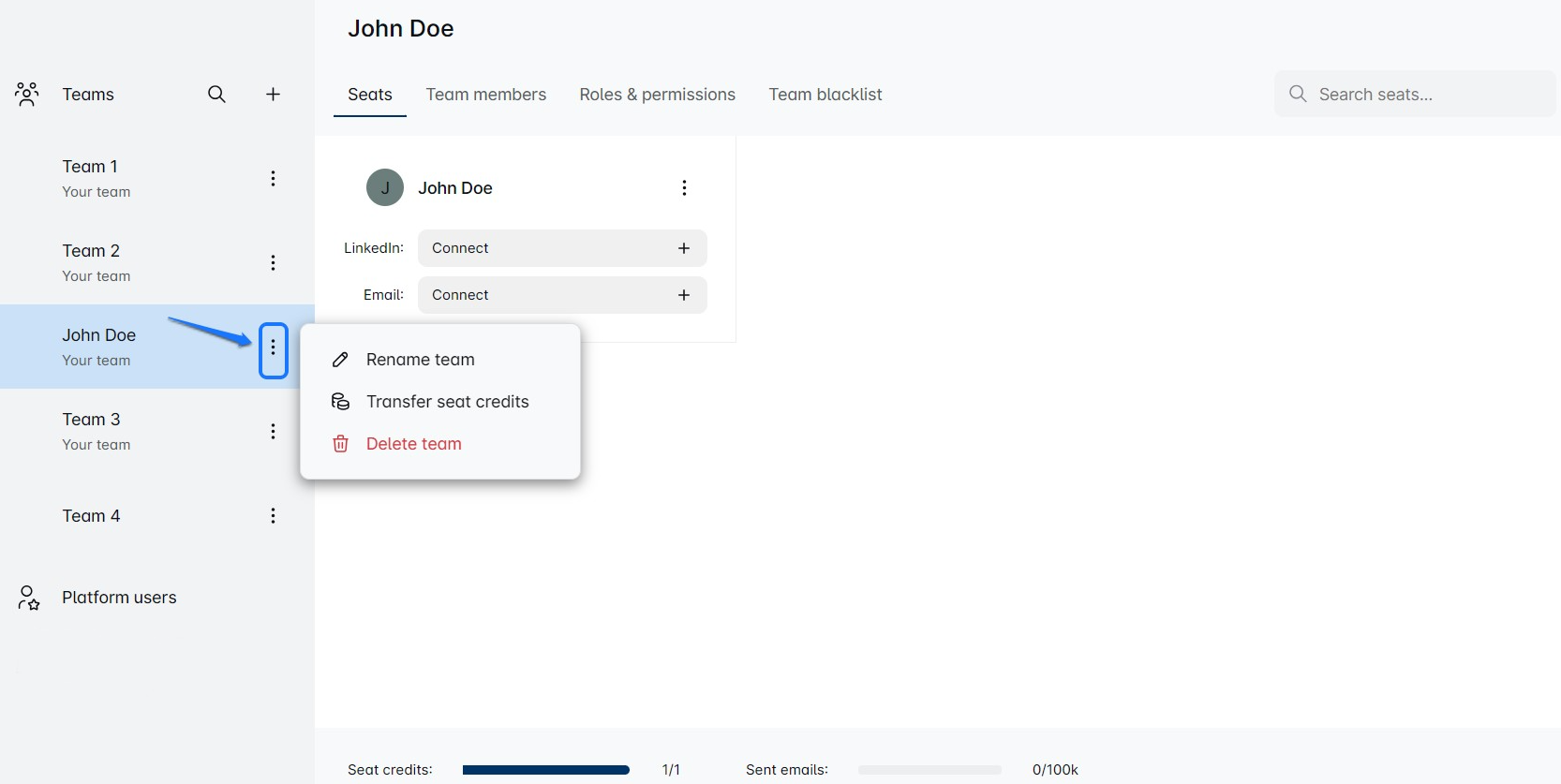Add a new team with plus icon

pos(273,95)
